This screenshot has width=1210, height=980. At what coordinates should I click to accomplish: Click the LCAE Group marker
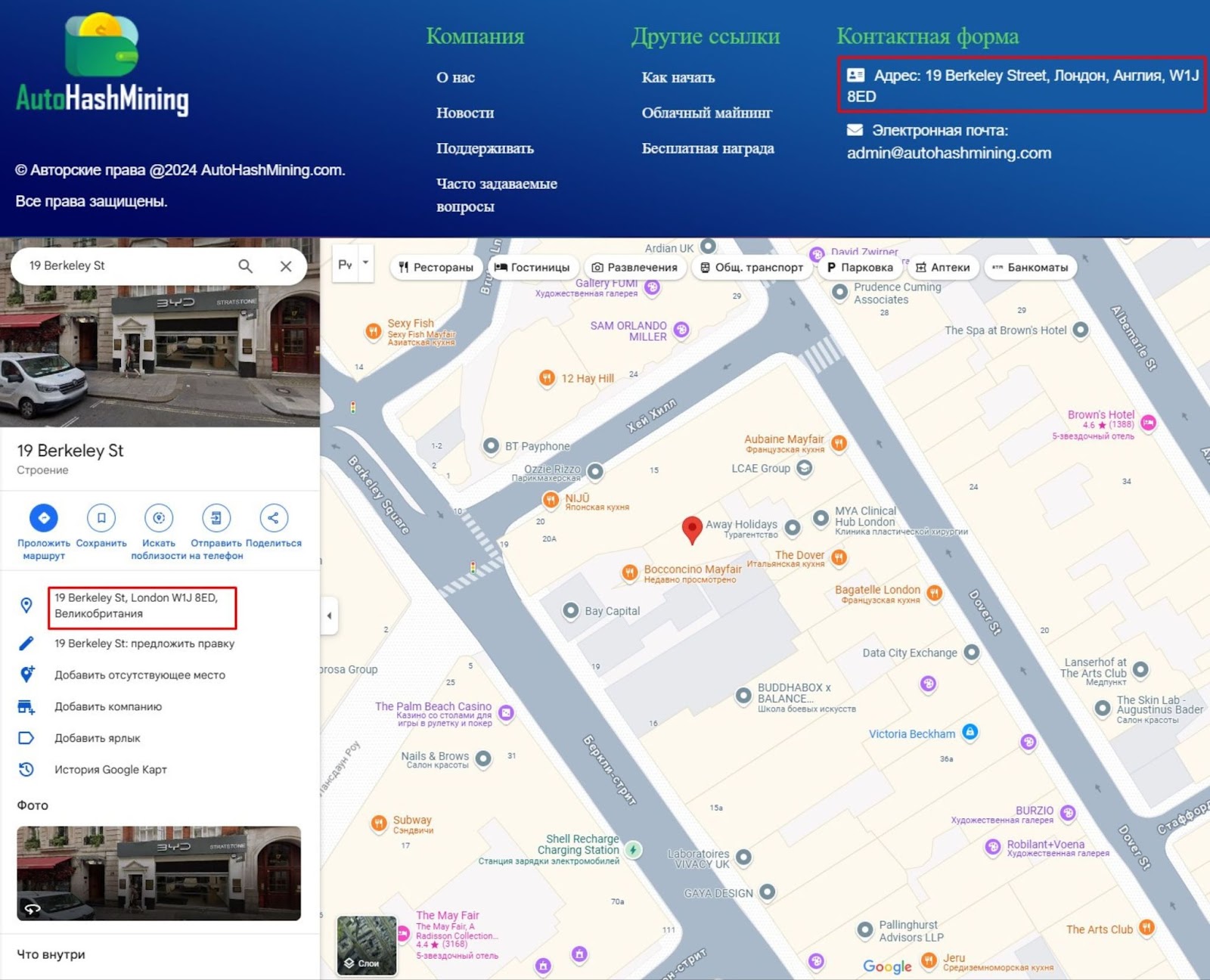pos(805,469)
